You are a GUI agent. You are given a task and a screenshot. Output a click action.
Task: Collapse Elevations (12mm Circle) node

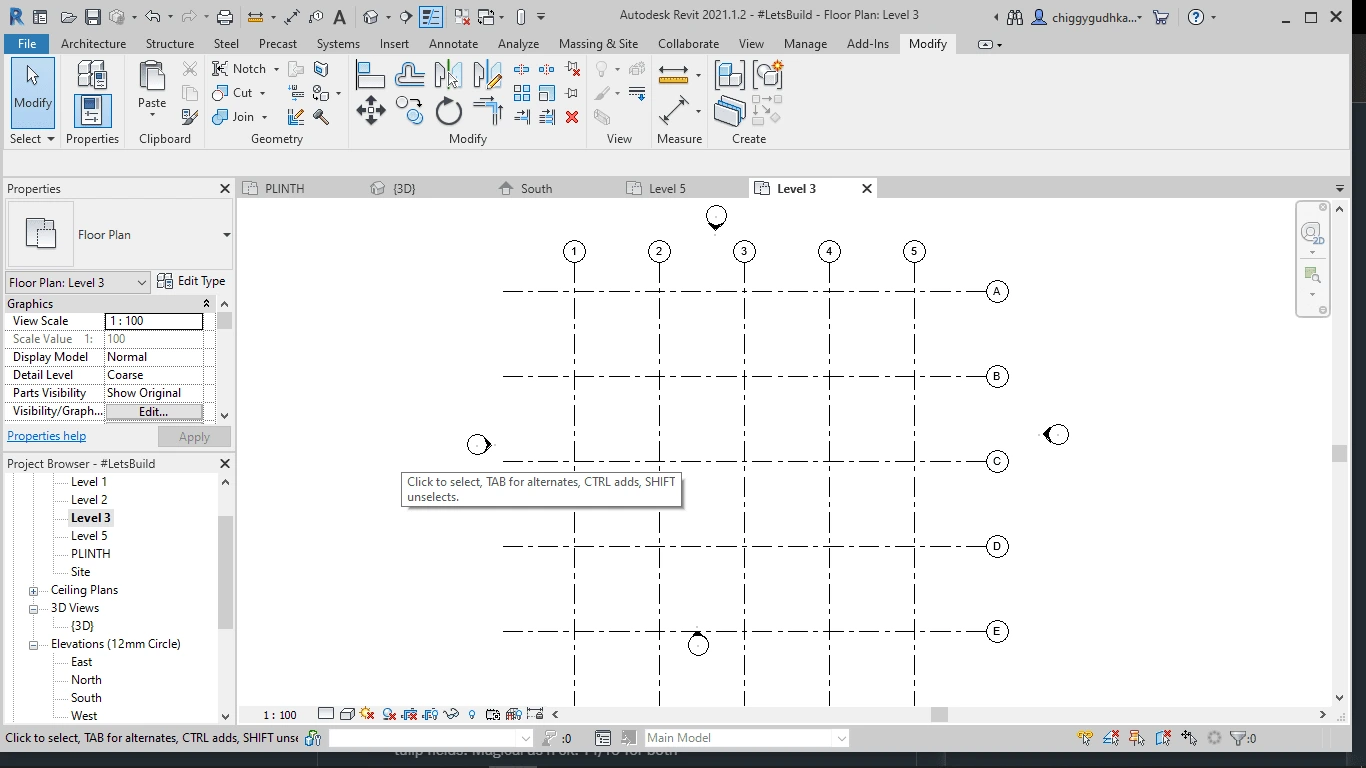click(x=34, y=645)
